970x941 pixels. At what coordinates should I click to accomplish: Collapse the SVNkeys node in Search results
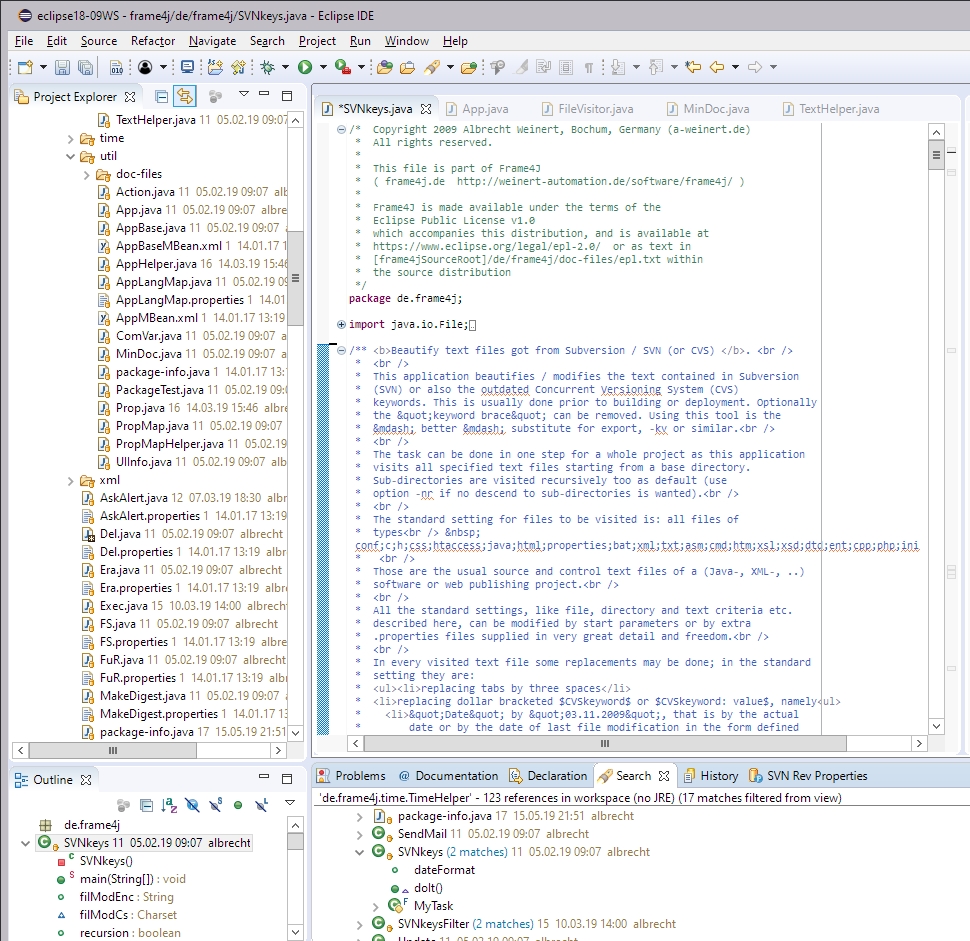[359, 852]
